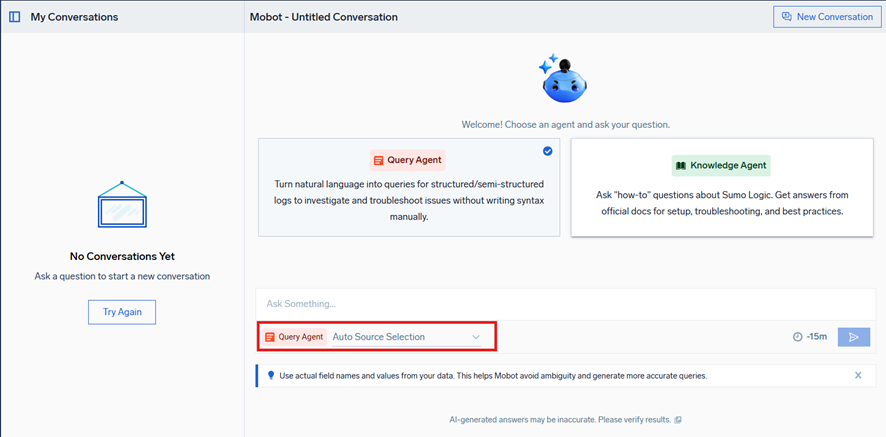
Task: Click the Mobot robot avatar
Action: click(x=564, y=80)
